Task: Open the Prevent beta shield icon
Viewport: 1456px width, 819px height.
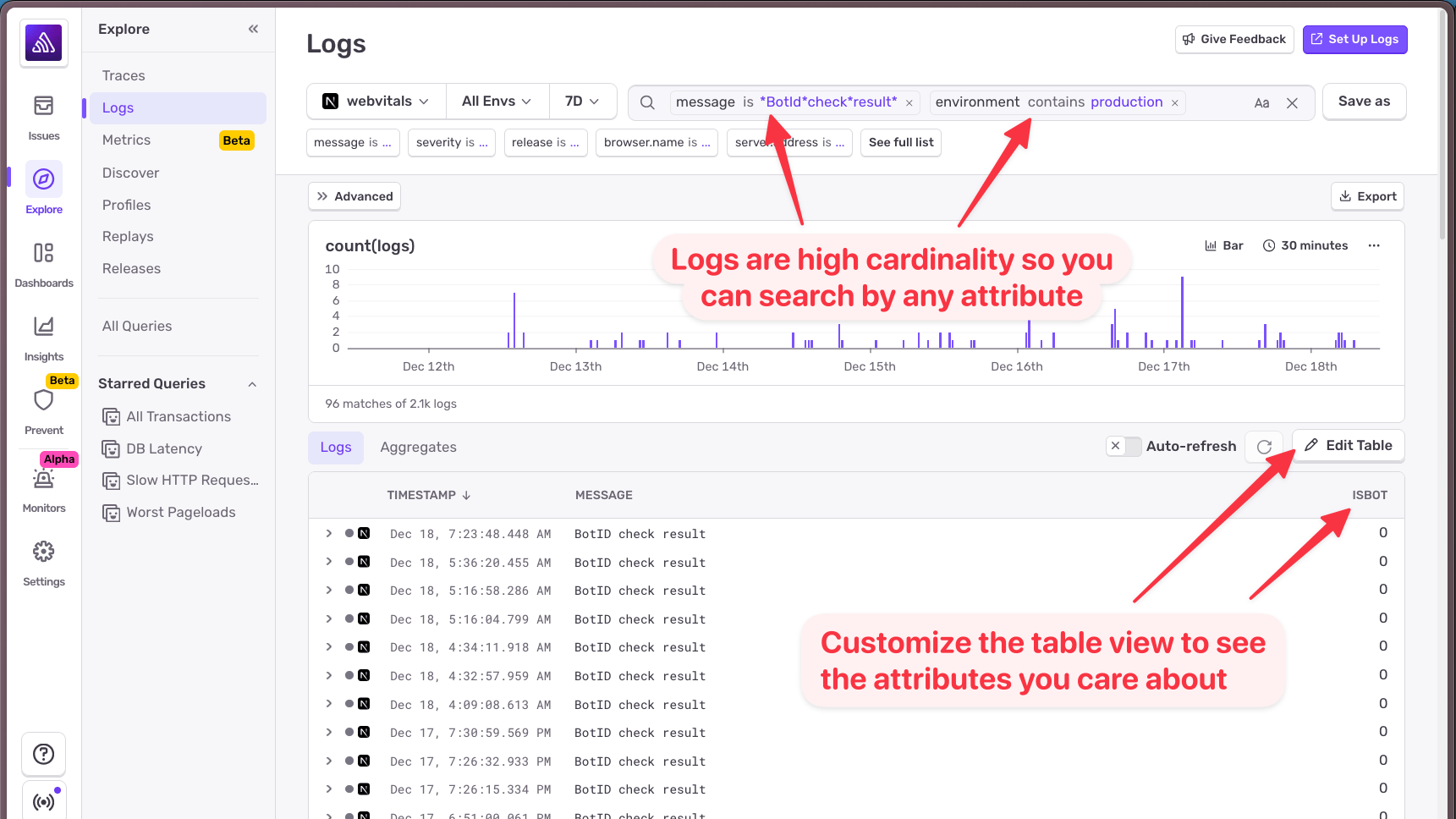Action: click(43, 400)
